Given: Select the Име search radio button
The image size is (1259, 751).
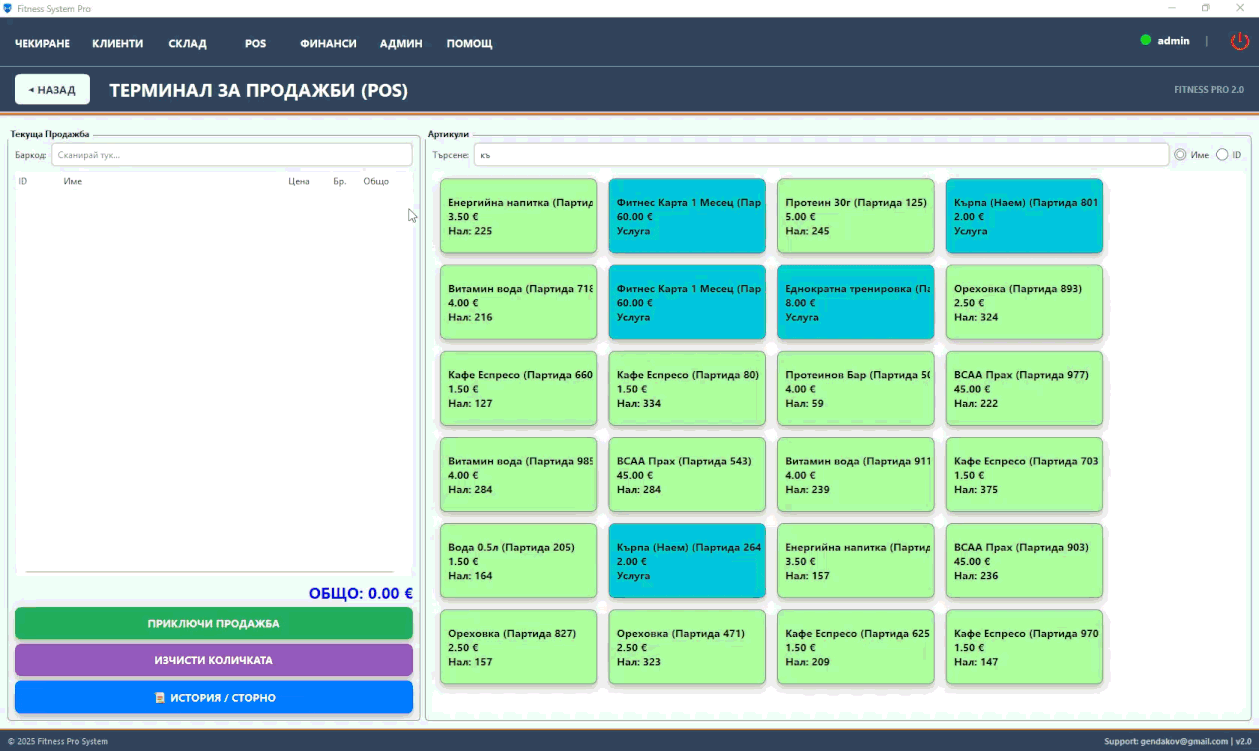Looking at the screenshot, I should click(1180, 155).
